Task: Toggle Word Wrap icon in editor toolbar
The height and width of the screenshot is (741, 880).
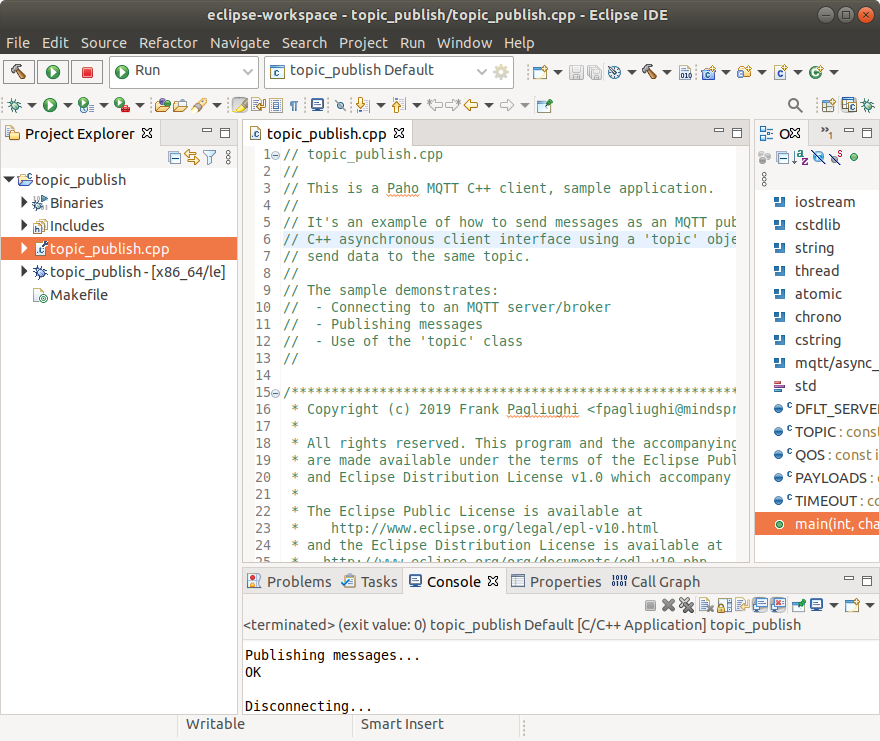Action: pyautogui.click(x=259, y=105)
